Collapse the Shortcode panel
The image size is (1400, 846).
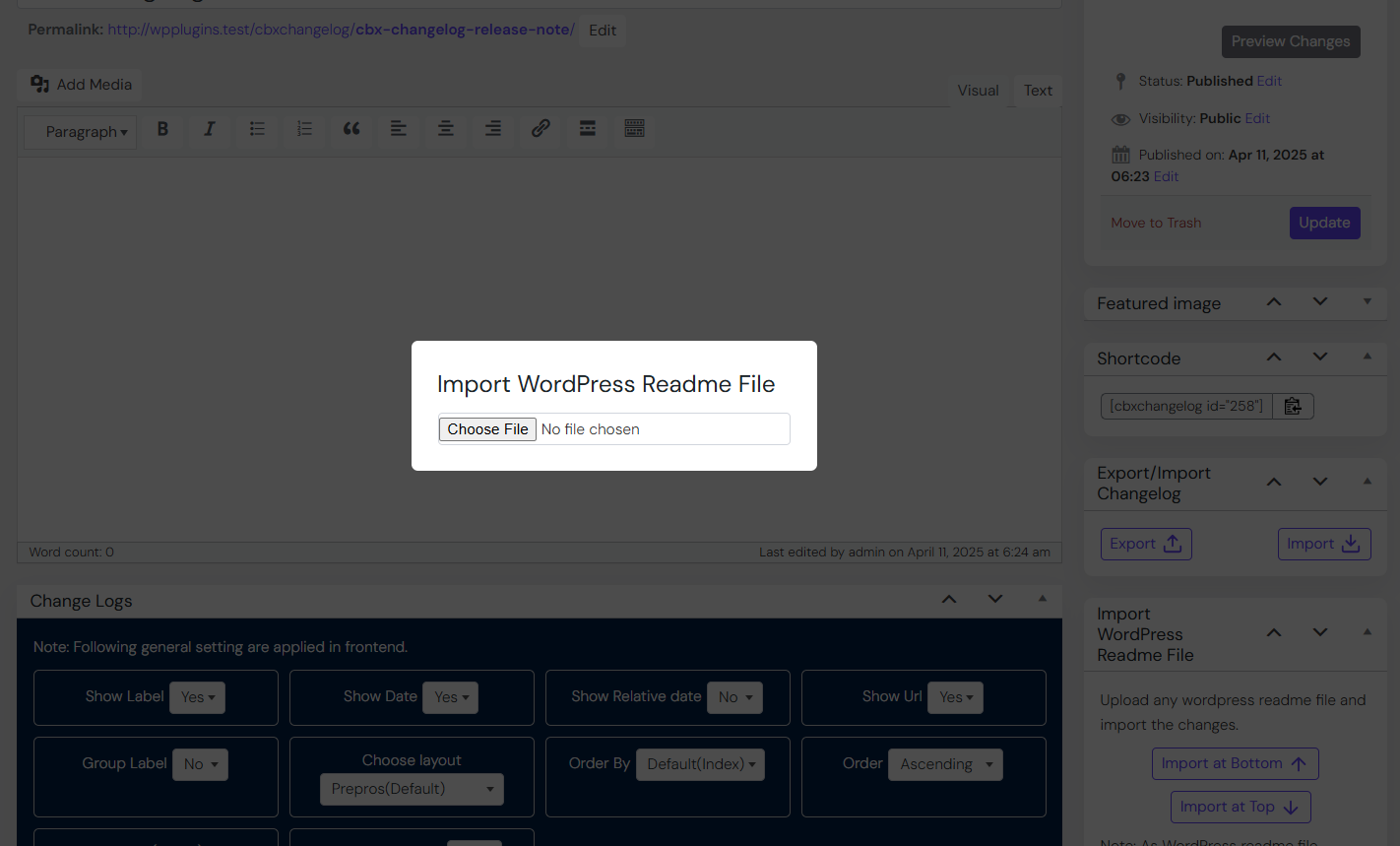coord(1367,358)
